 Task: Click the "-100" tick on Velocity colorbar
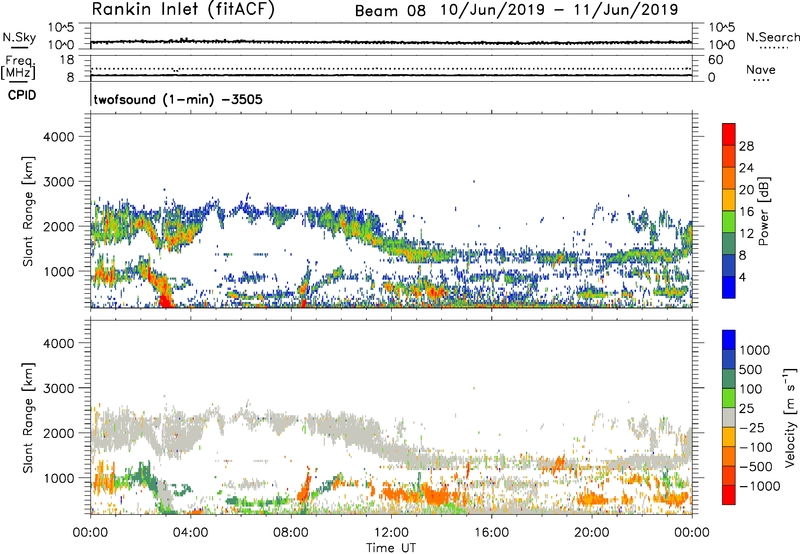(x=756, y=447)
